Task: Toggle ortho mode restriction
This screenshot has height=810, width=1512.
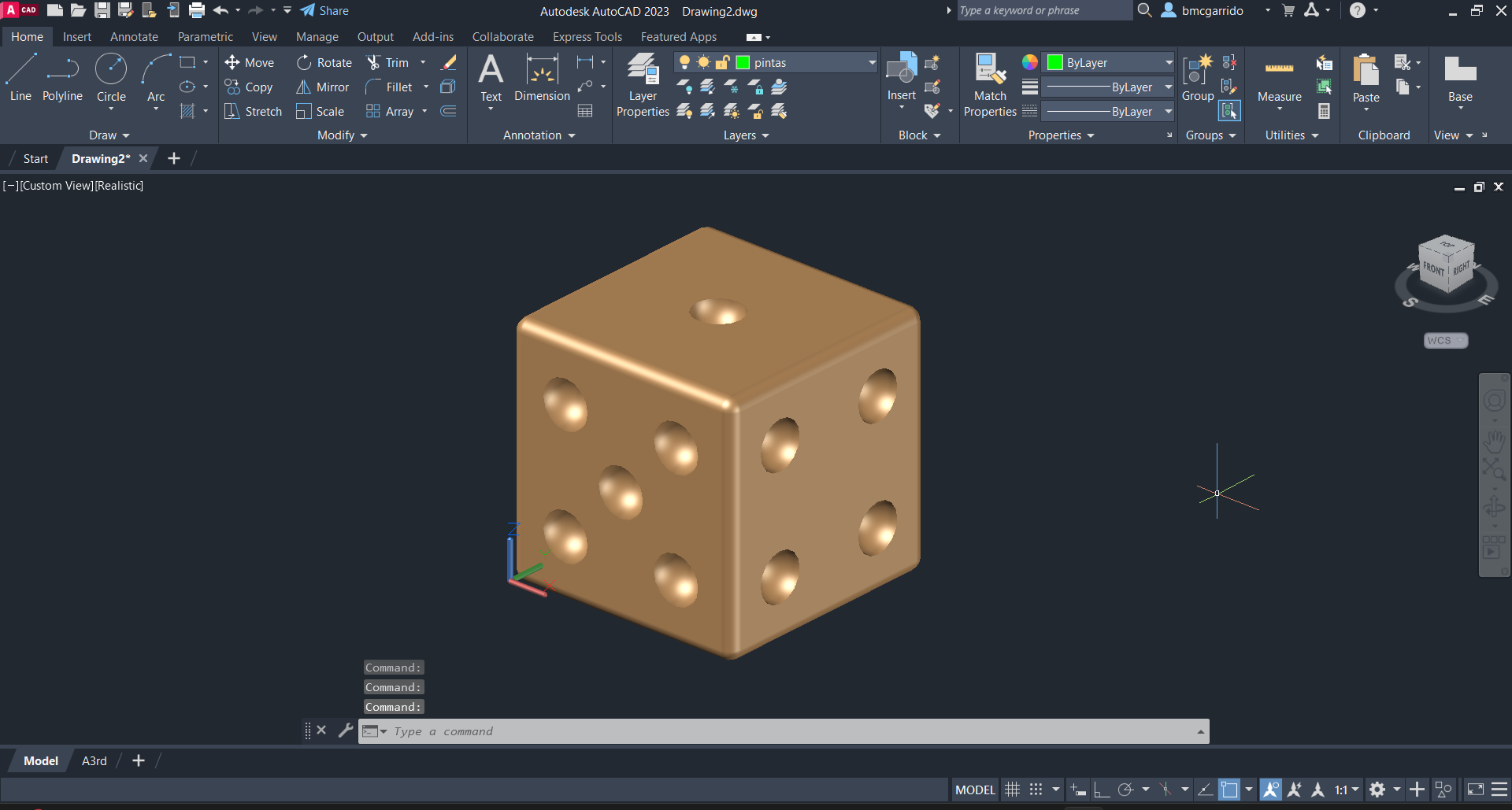Action: click(x=1102, y=790)
